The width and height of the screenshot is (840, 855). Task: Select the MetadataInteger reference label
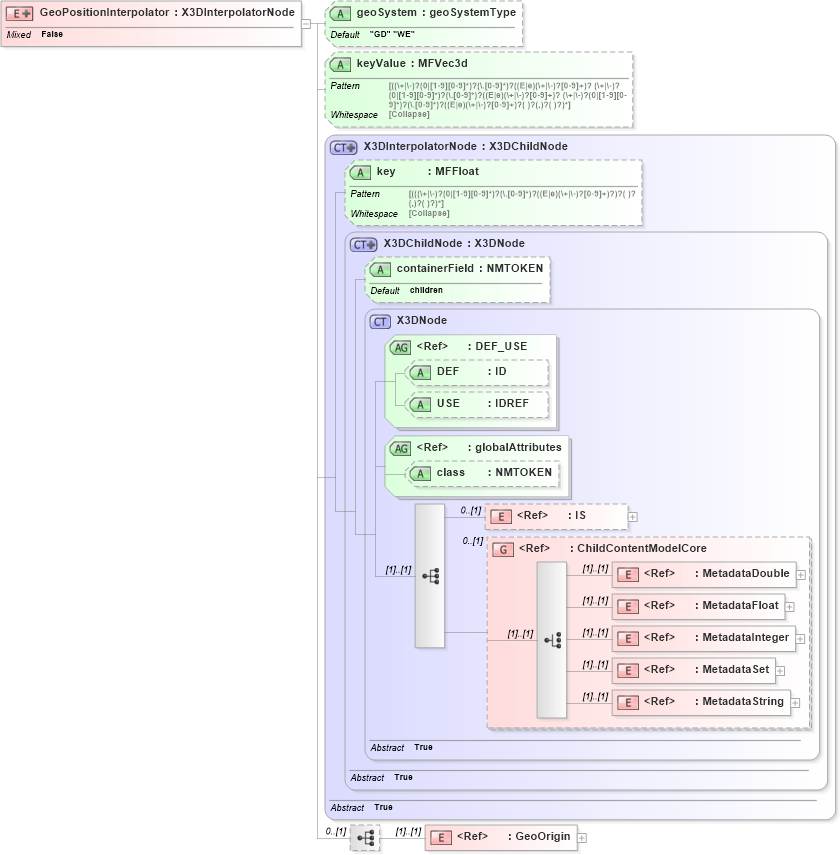tap(746, 637)
